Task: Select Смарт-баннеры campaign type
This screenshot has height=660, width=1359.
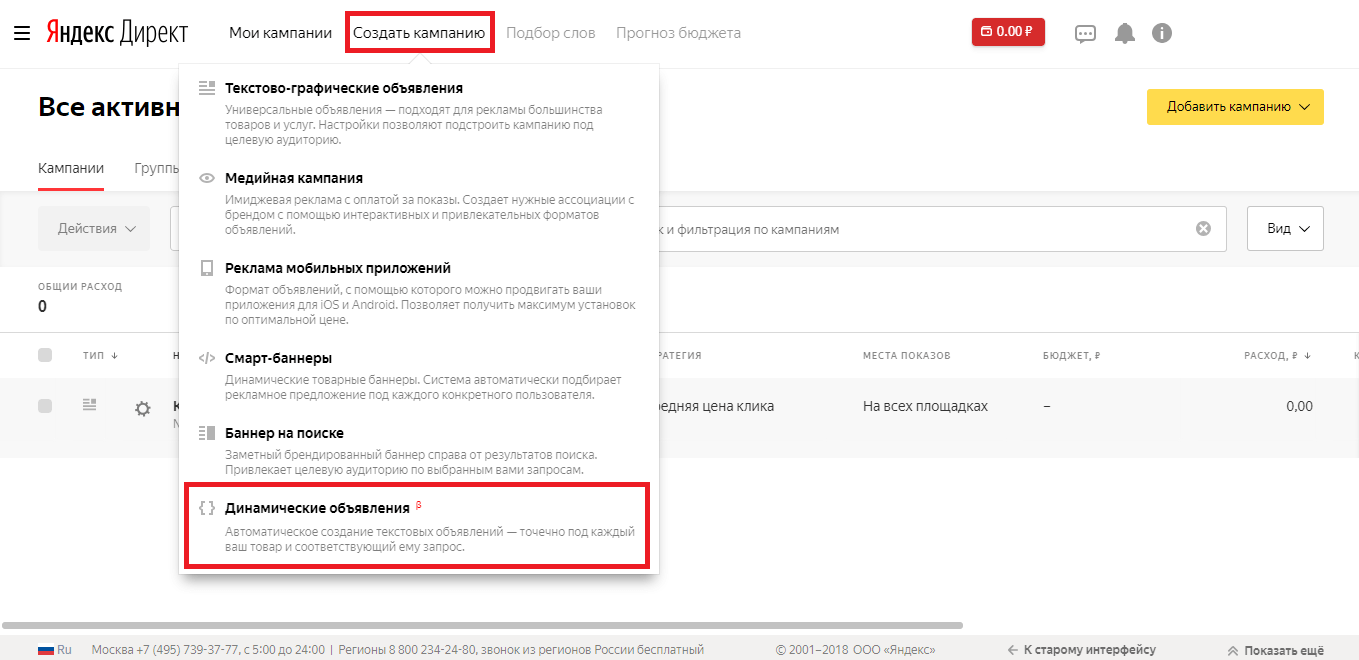Action: click(278, 358)
